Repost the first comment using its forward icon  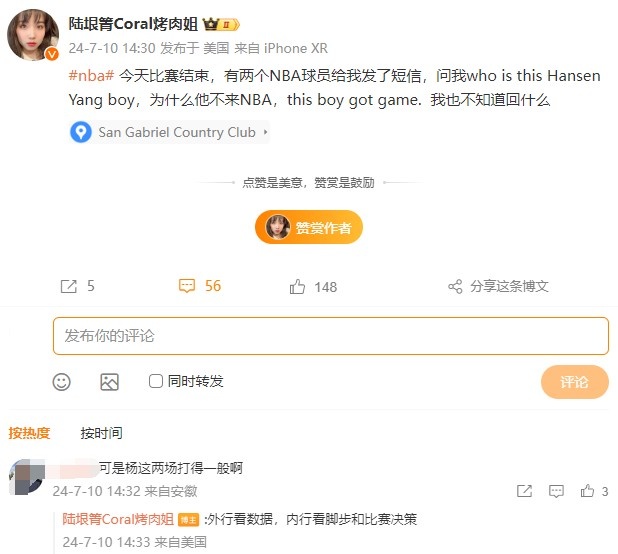(524, 491)
